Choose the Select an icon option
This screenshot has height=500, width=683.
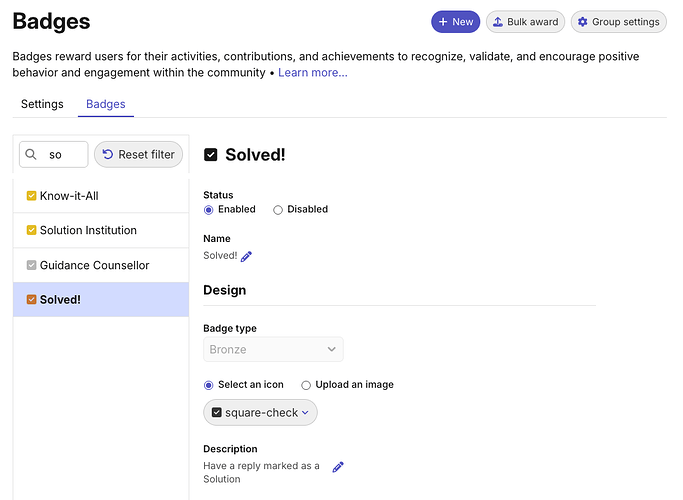click(209, 385)
